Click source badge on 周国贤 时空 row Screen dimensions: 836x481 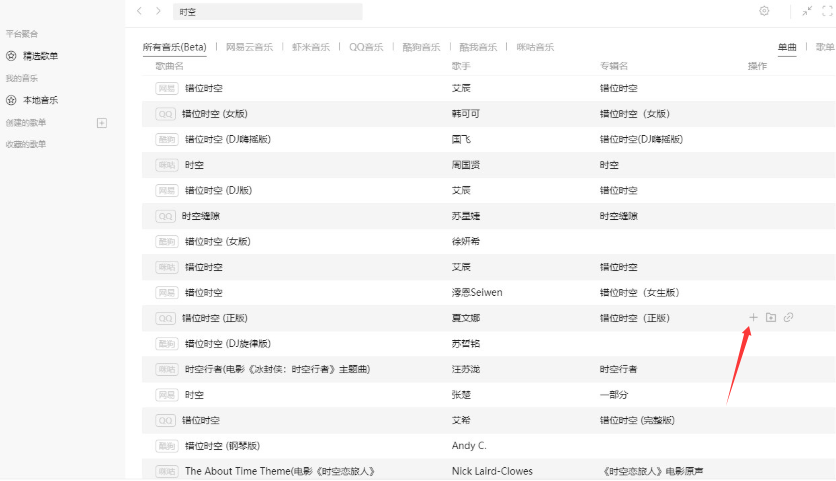[167, 165]
